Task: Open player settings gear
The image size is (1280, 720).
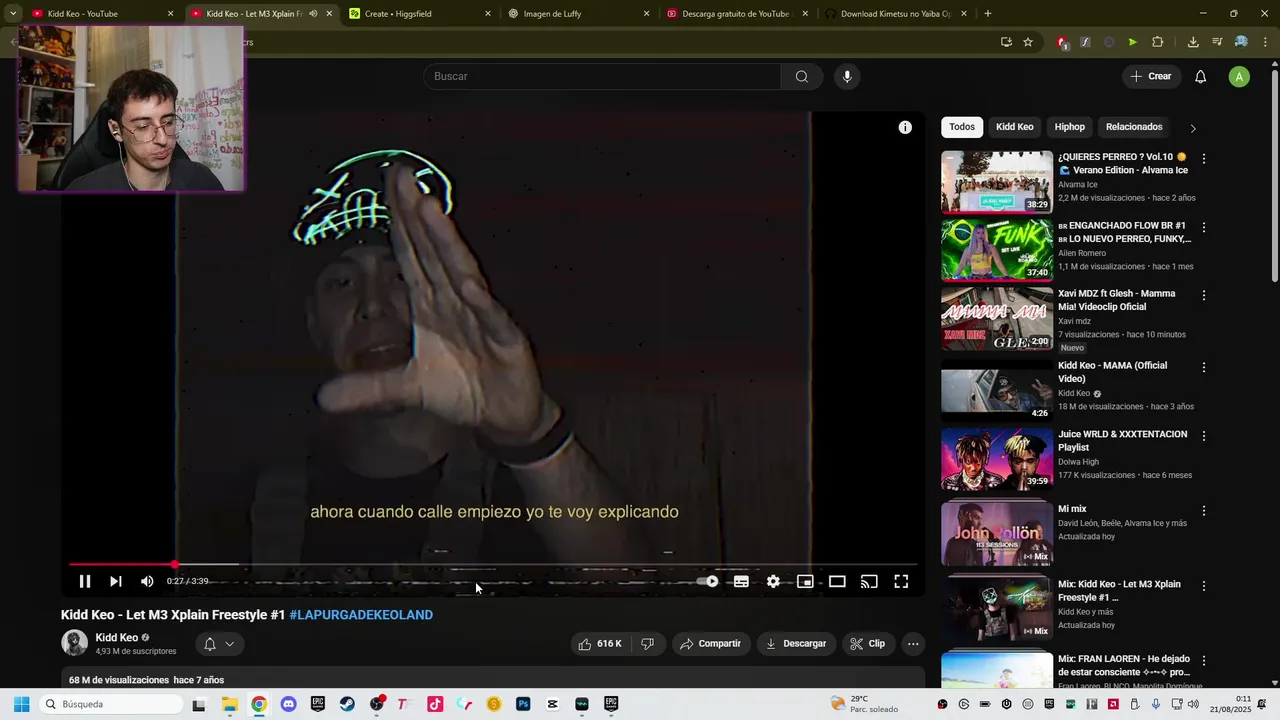Action: click(773, 581)
